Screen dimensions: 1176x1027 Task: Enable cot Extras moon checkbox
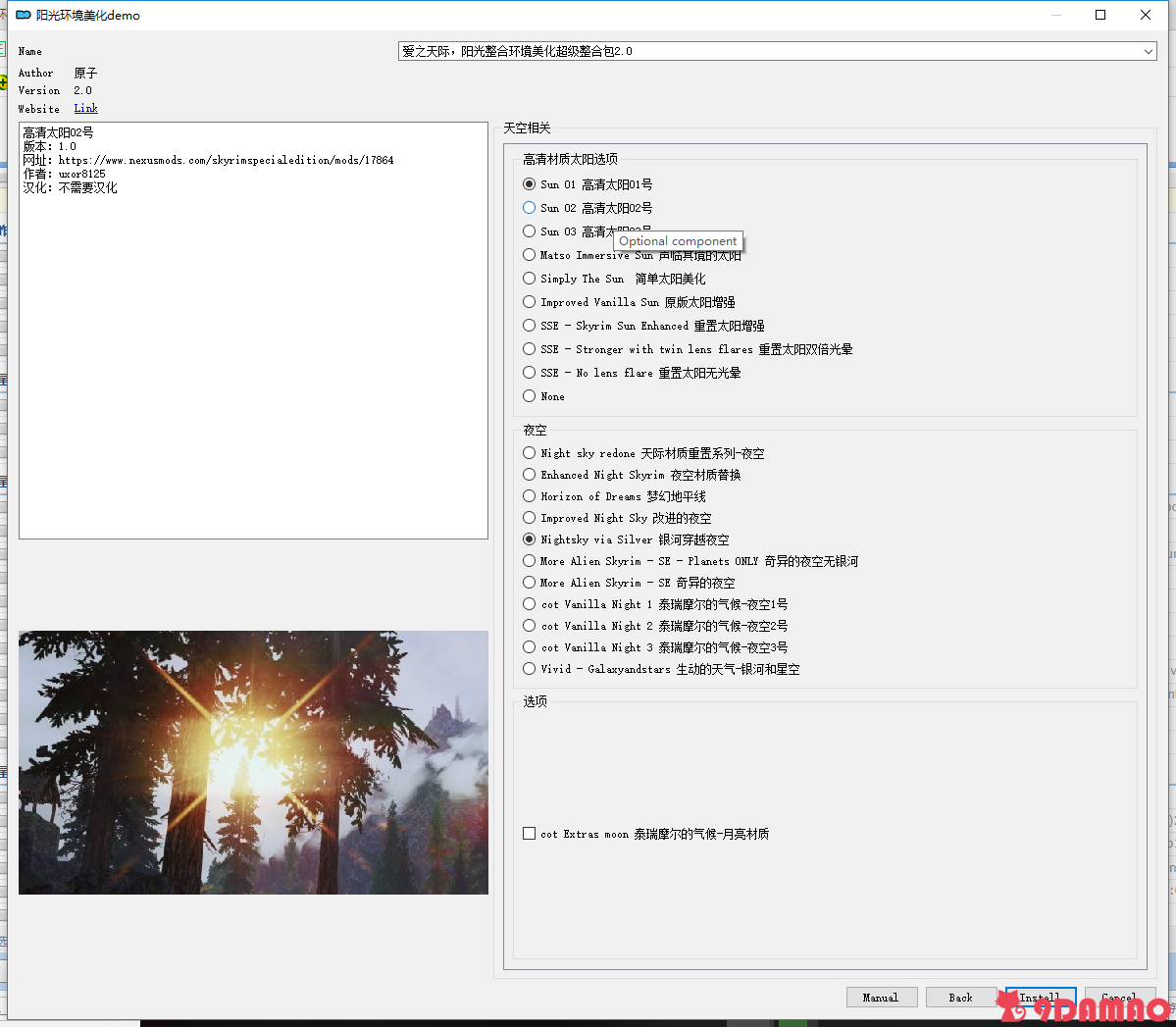point(530,834)
